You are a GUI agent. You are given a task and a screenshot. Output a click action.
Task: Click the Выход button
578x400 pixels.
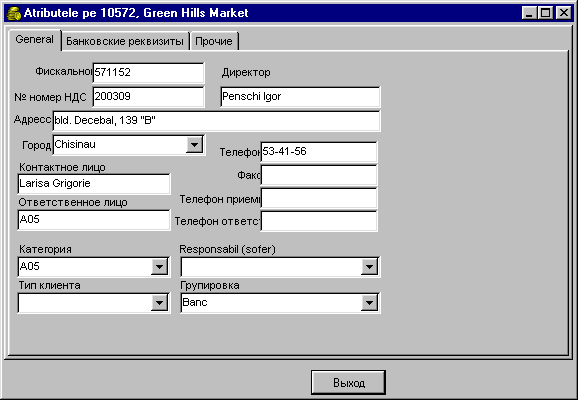pyautogui.click(x=348, y=383)
